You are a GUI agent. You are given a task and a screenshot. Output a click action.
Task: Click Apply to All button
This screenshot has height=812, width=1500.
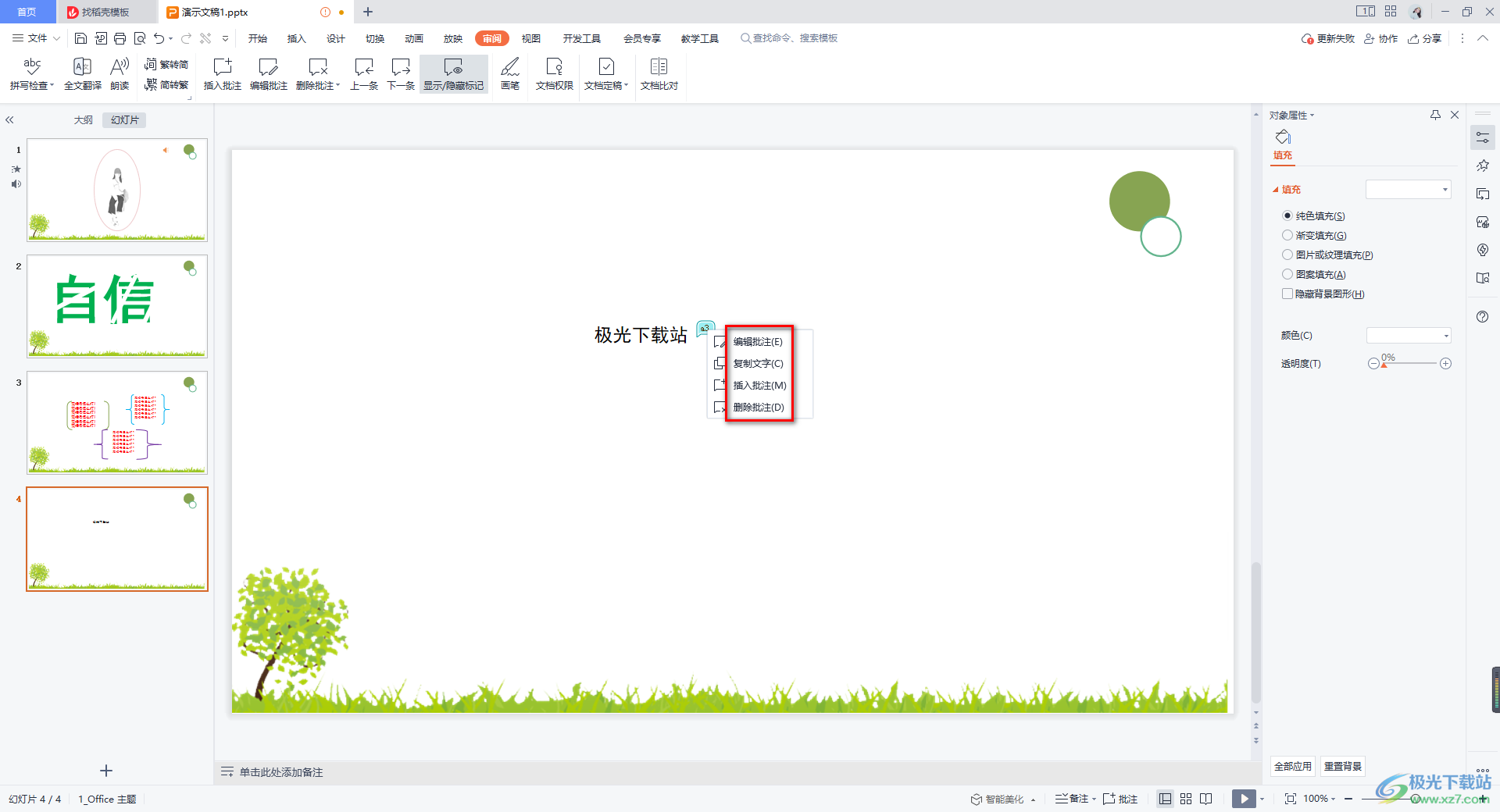click(1293, 766)
